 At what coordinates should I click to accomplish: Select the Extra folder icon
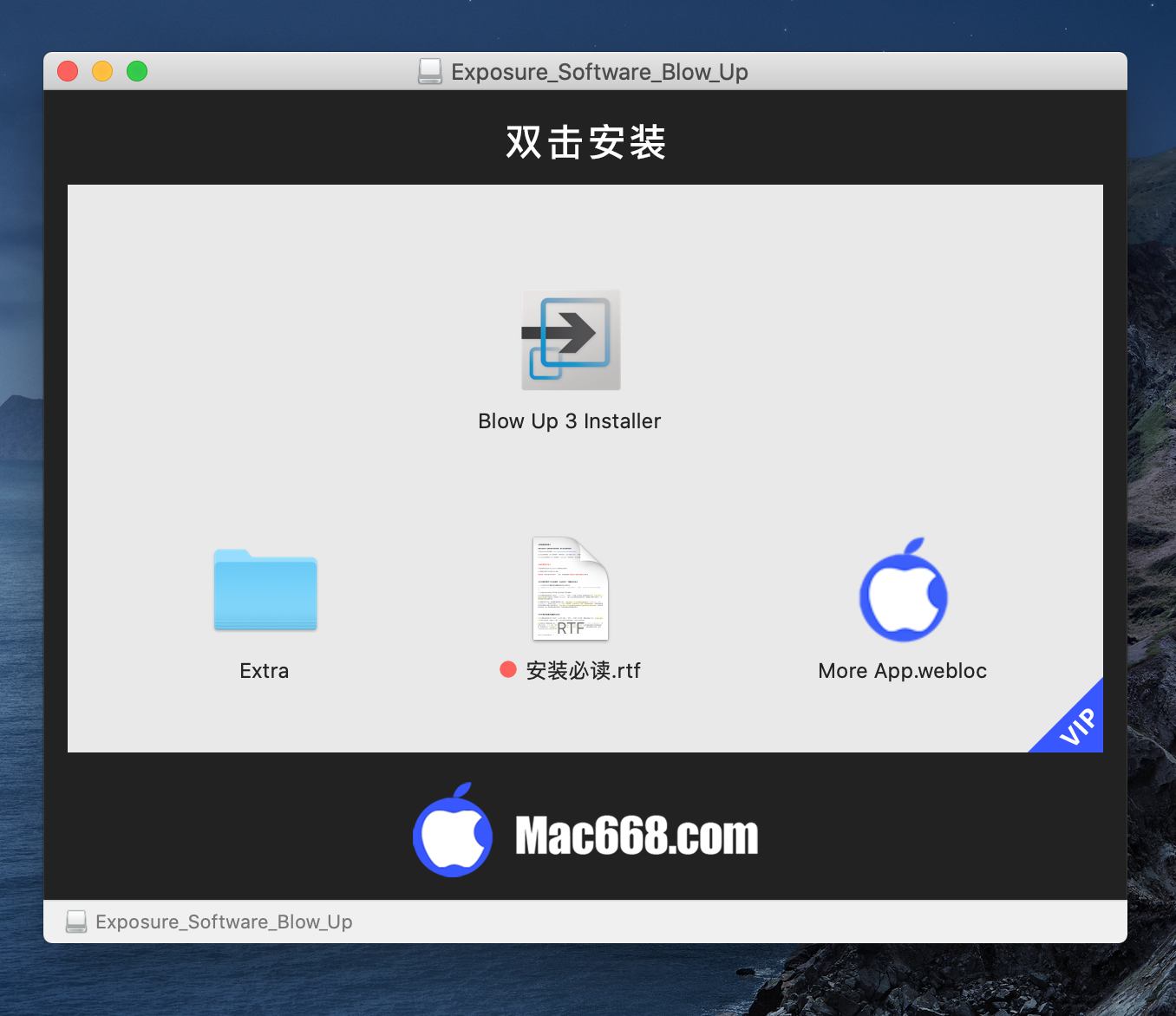(x=265, y=589)
